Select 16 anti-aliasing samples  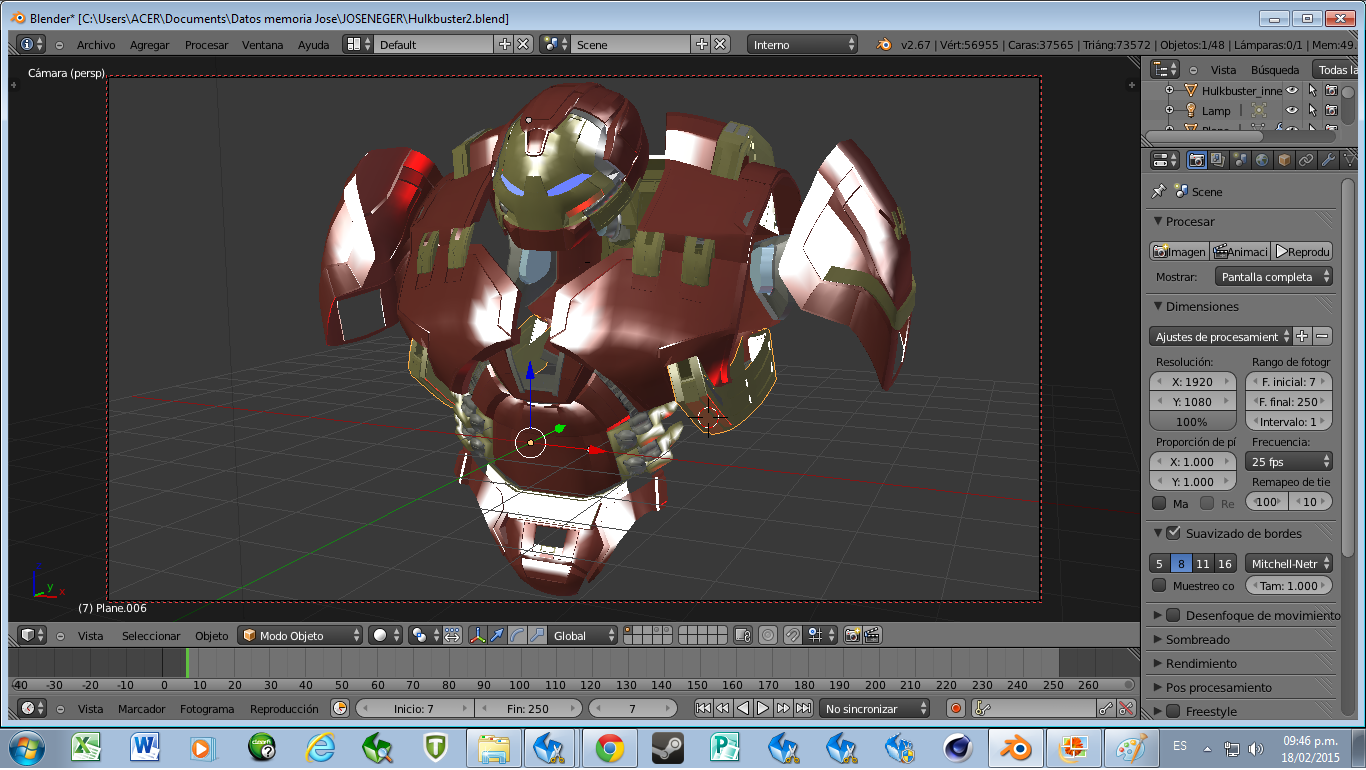(x=1225, y=563)
